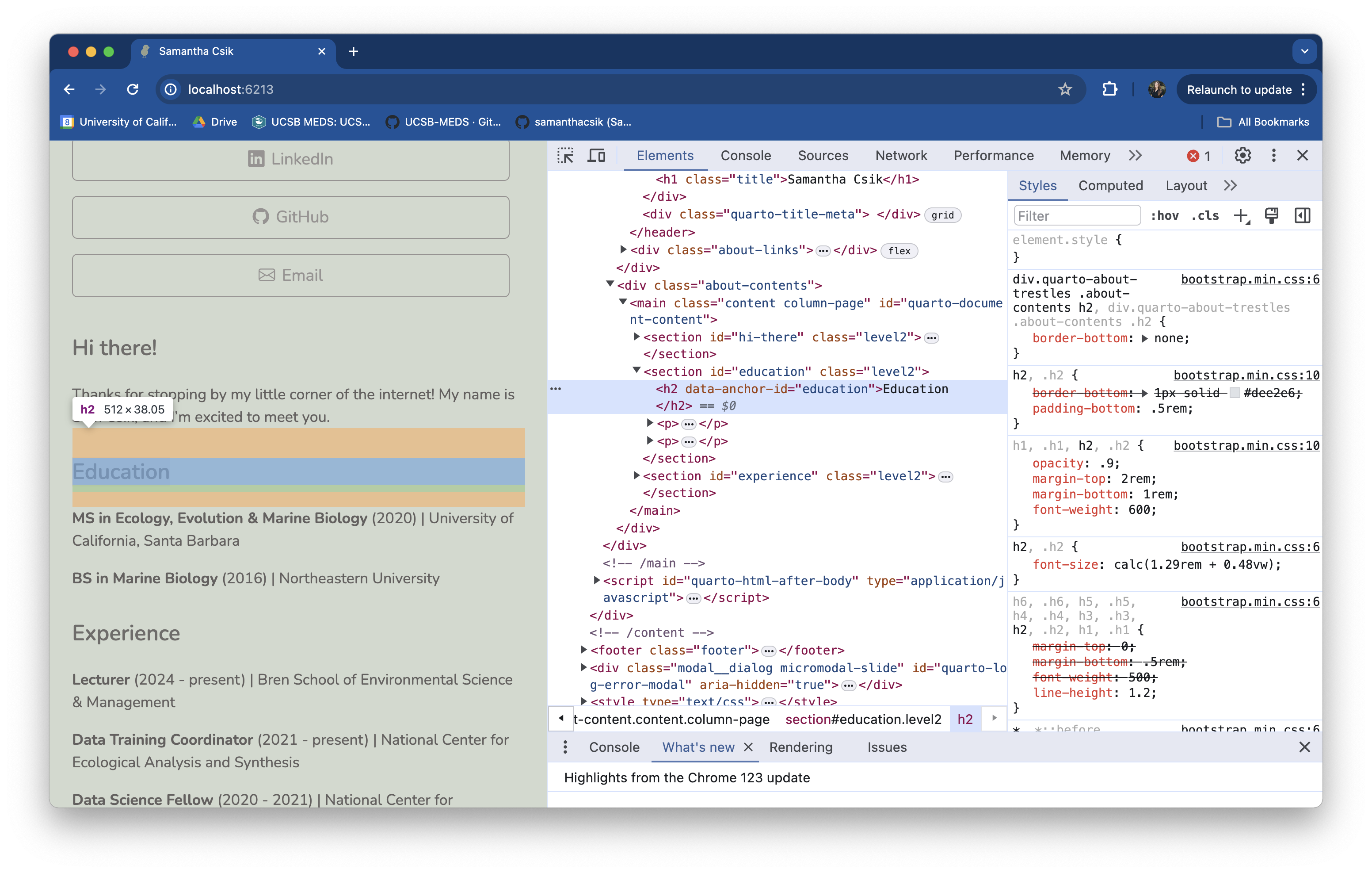Image resolution: width=1372 pixels, height=873 pixels.
Task: Reload the page
Action: point(133,89)
